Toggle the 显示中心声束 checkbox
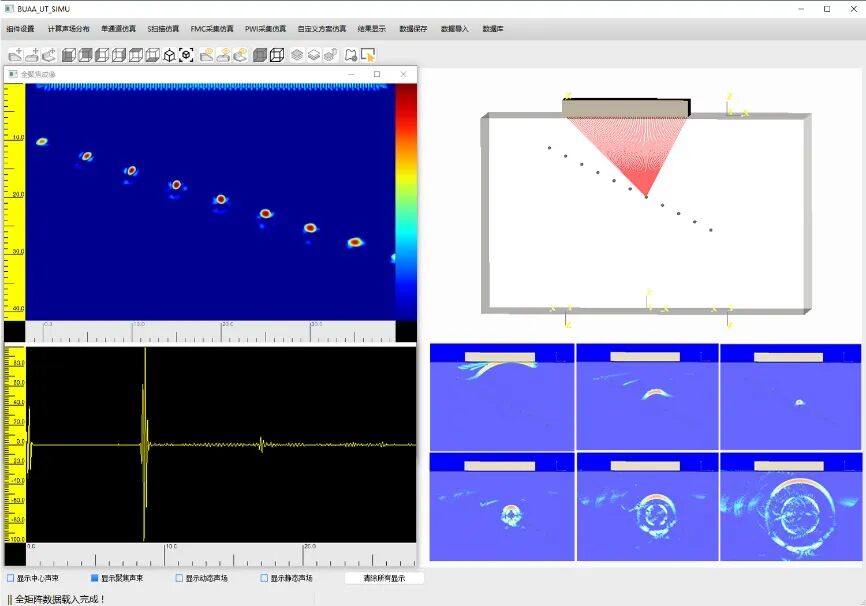Viewport: 866px width, 606px height. [10, 578]
